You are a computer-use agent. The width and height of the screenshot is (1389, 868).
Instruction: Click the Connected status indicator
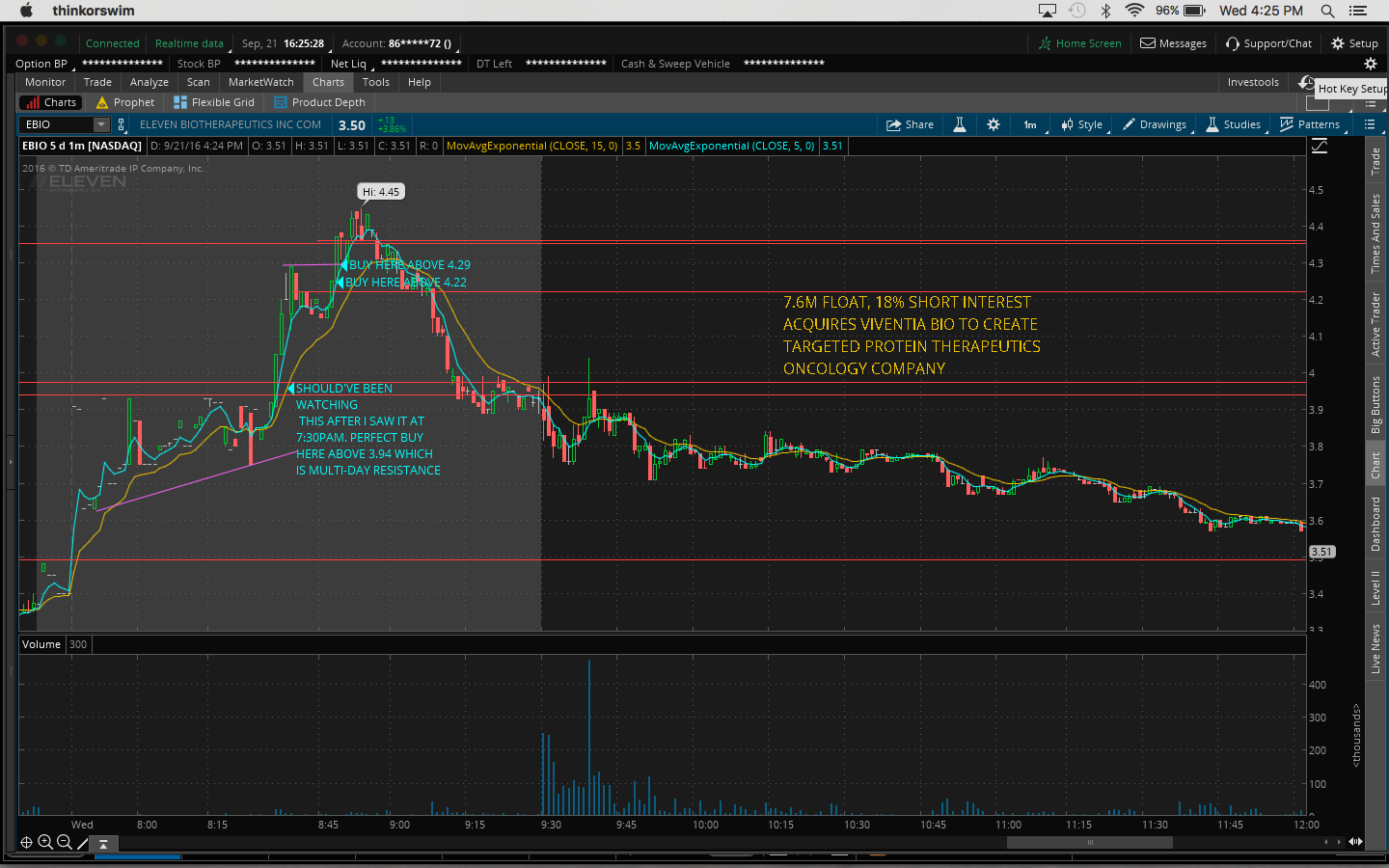click(113, 43)
